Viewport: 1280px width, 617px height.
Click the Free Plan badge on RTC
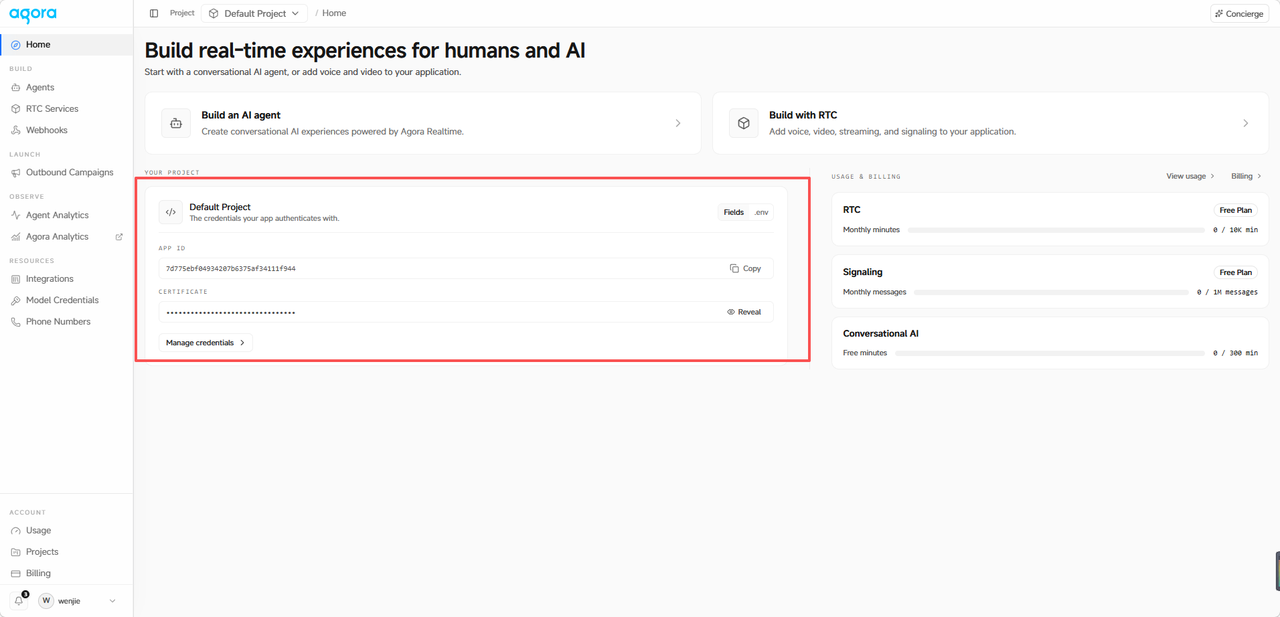coord(1236,211)
